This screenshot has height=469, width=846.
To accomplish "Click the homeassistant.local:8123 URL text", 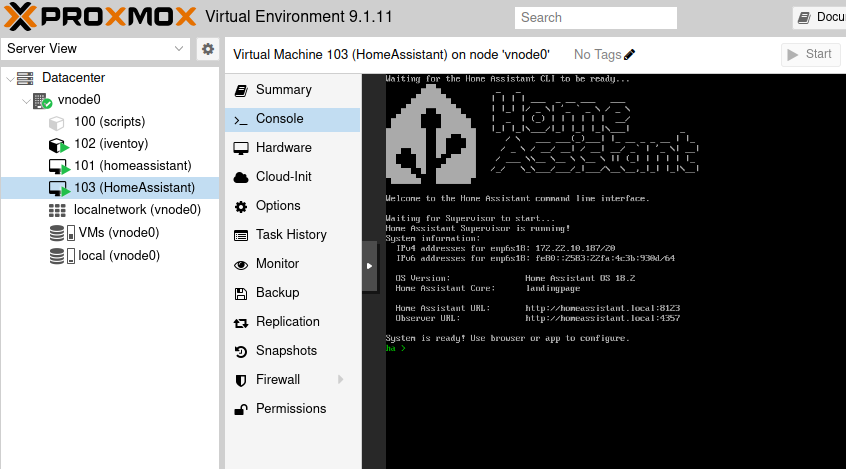I will 603,308.
